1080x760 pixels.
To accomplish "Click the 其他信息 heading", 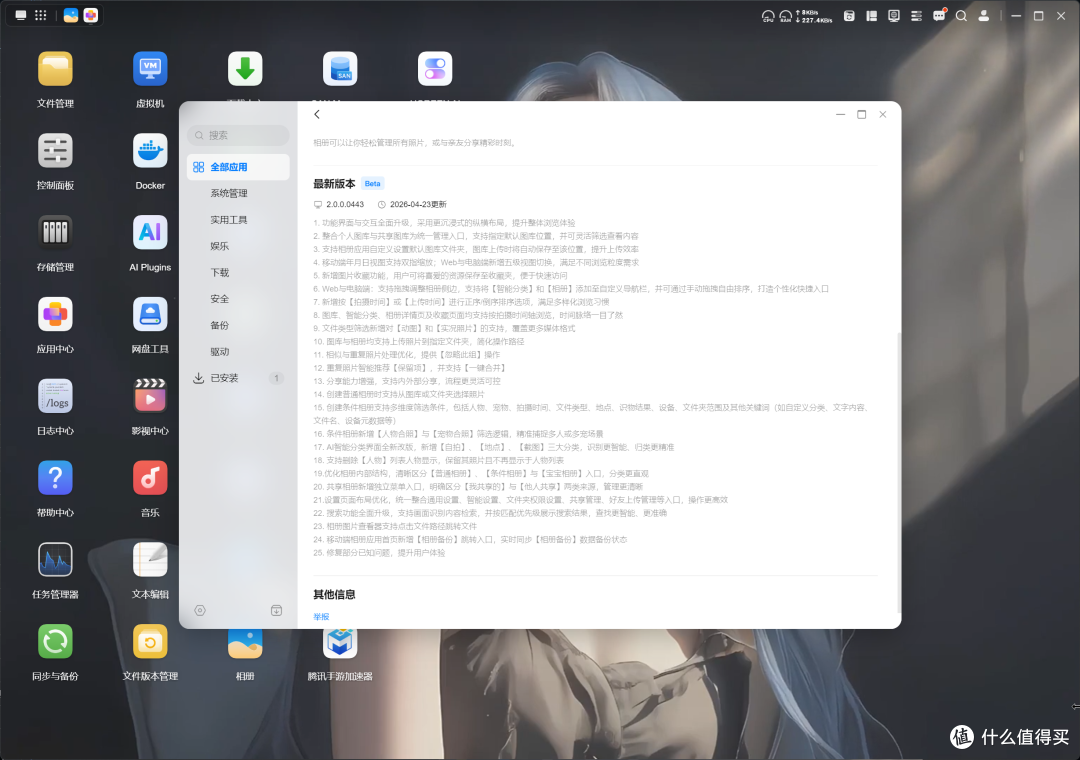I will point(334,595).
